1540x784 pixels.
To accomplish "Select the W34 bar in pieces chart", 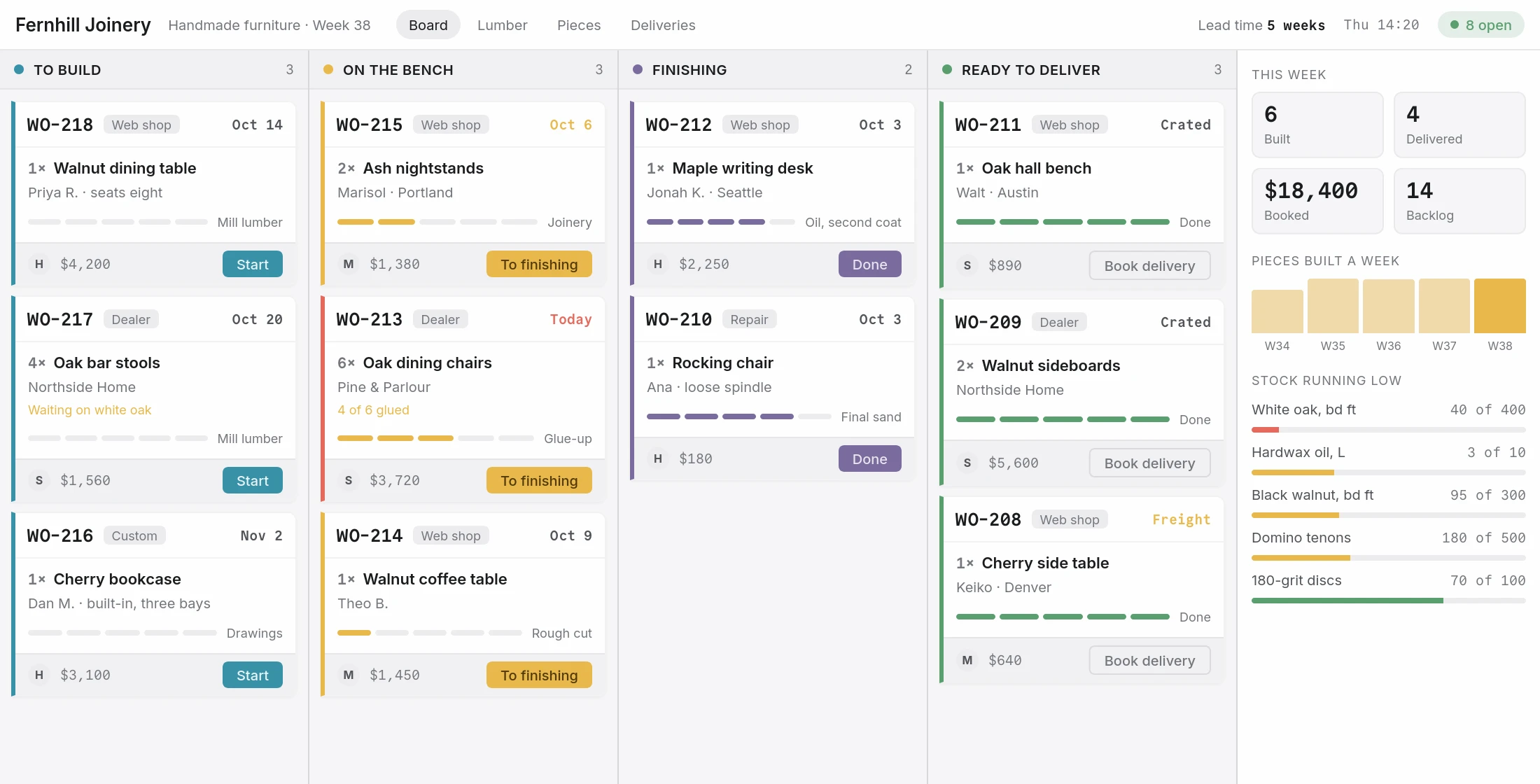I will click(x=1277, y=311).
